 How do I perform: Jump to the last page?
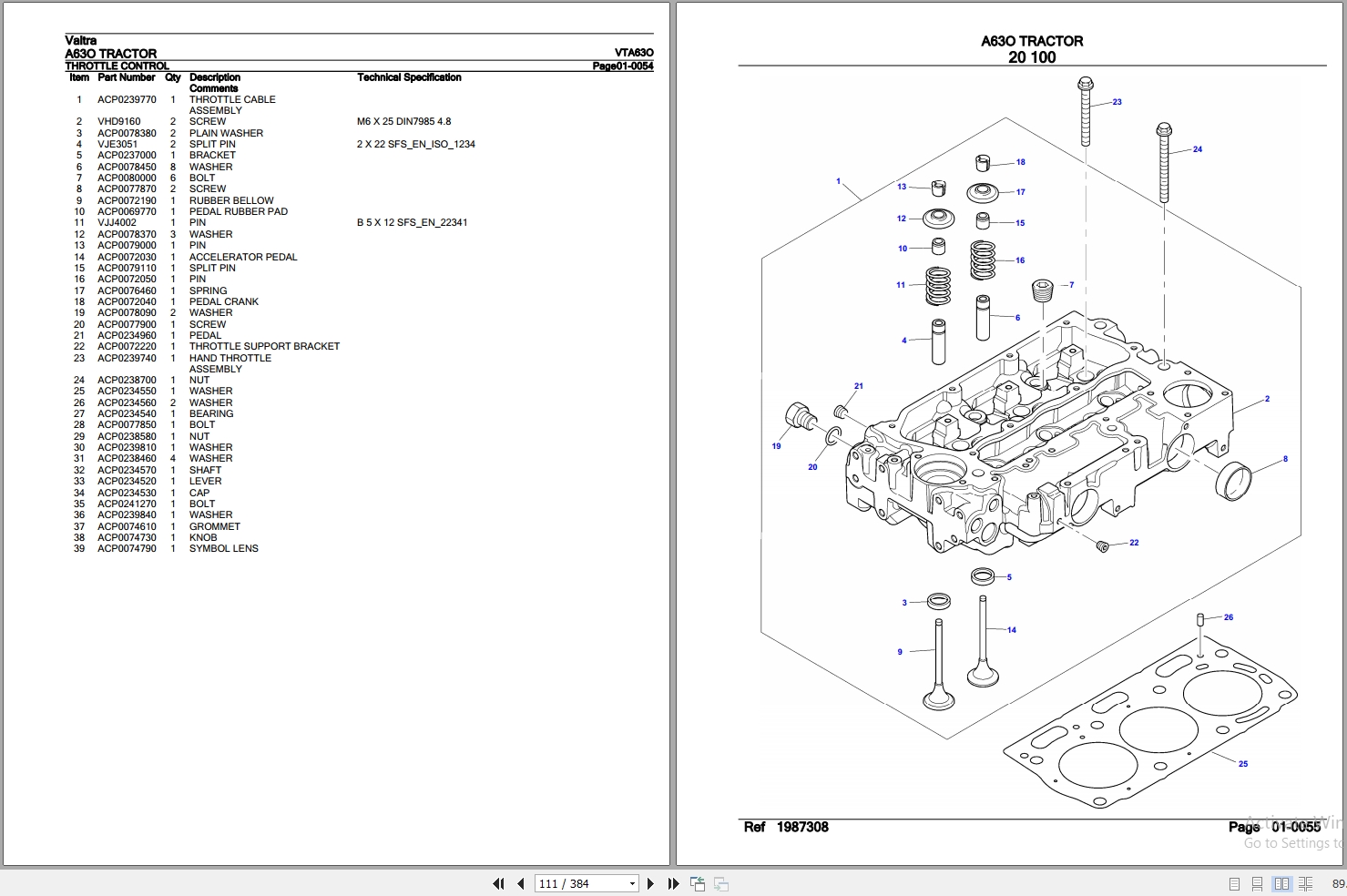tap(673, 883)
